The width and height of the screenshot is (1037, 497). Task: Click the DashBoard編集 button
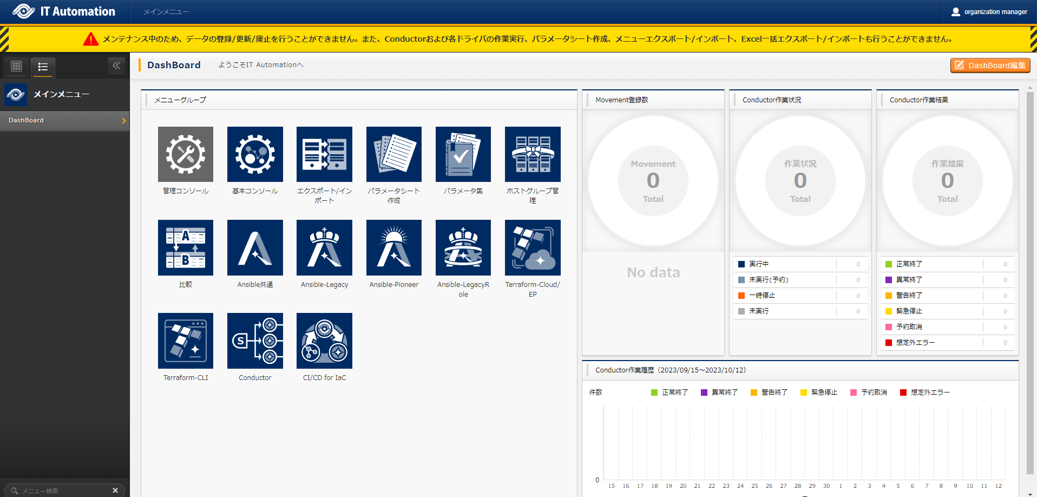coord(990,65)
